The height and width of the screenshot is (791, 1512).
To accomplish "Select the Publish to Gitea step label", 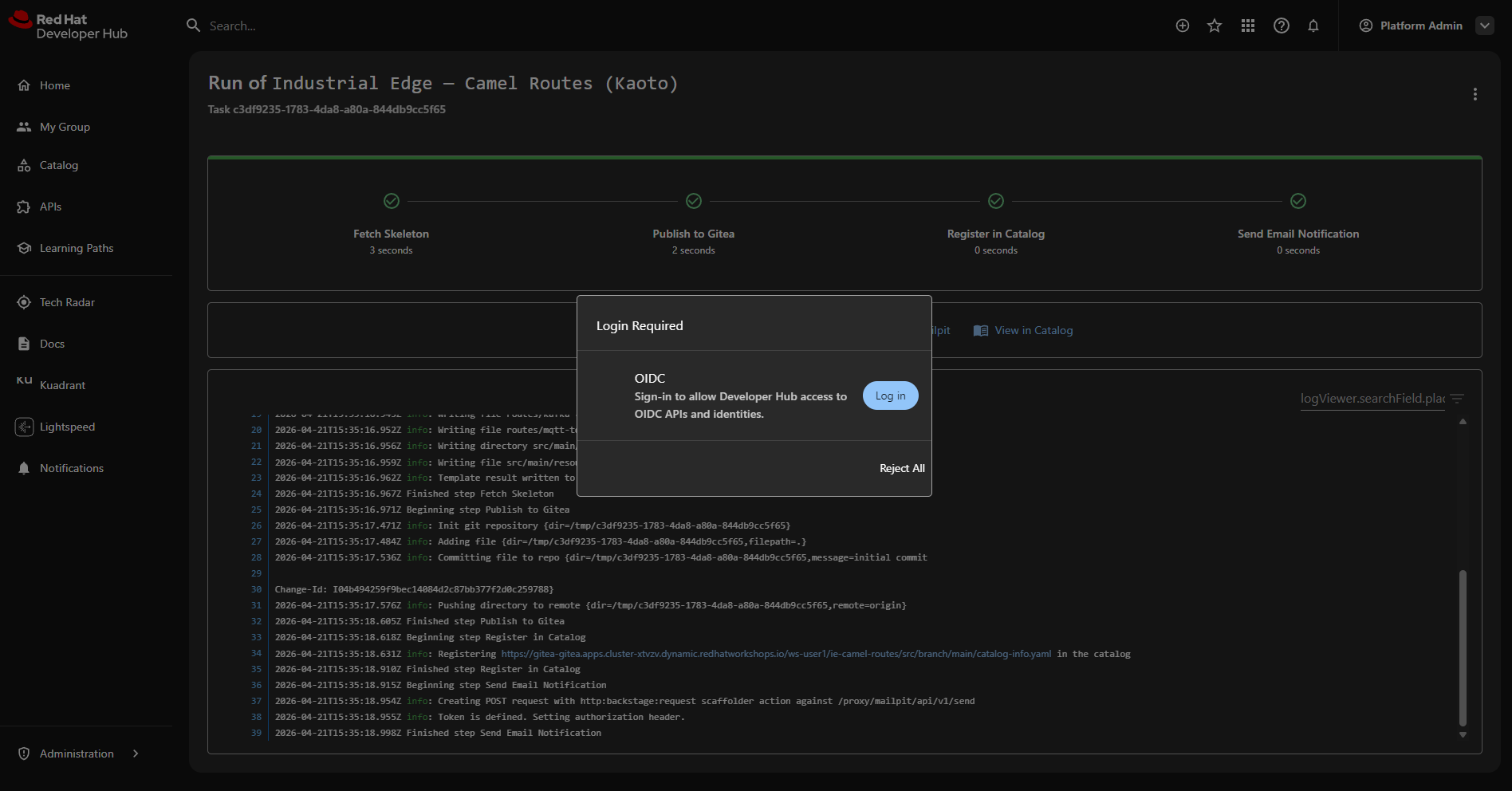I will pyautogui.click(x=694, y=234).
